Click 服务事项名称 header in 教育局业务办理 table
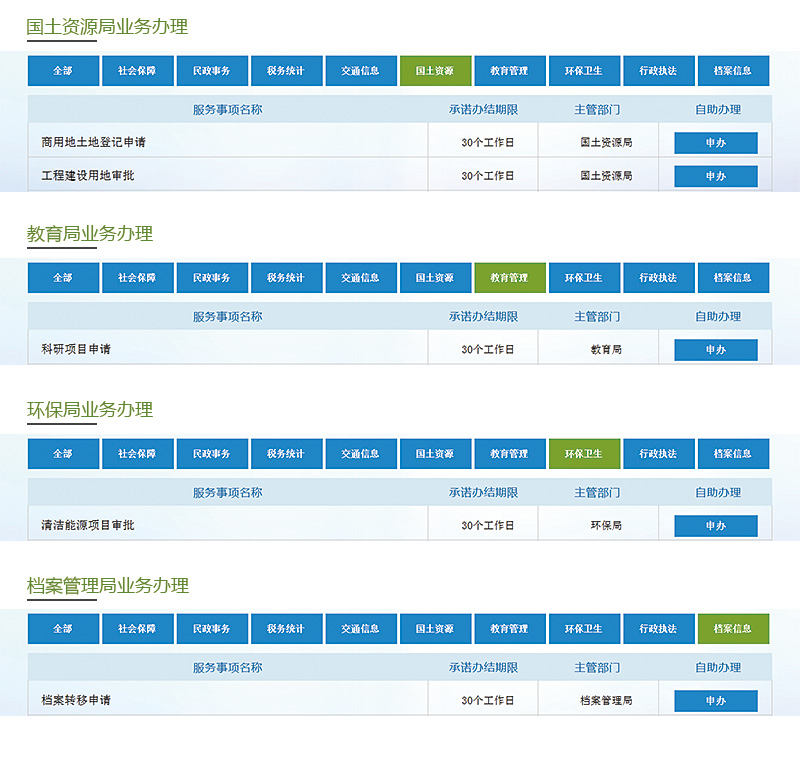The width and height of the screenshot is (800, 763). click(x=228, y=317)
